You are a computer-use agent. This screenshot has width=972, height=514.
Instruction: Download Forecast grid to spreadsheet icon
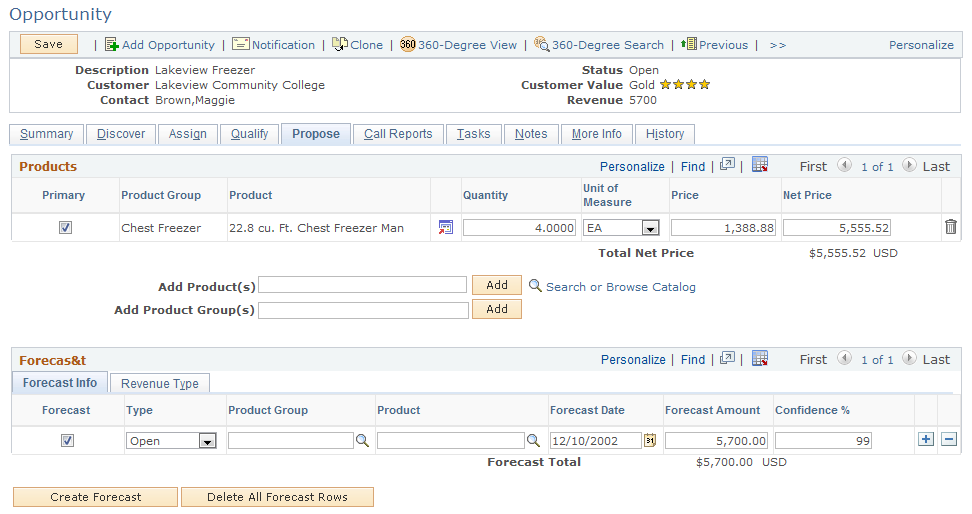coord(760,358)
